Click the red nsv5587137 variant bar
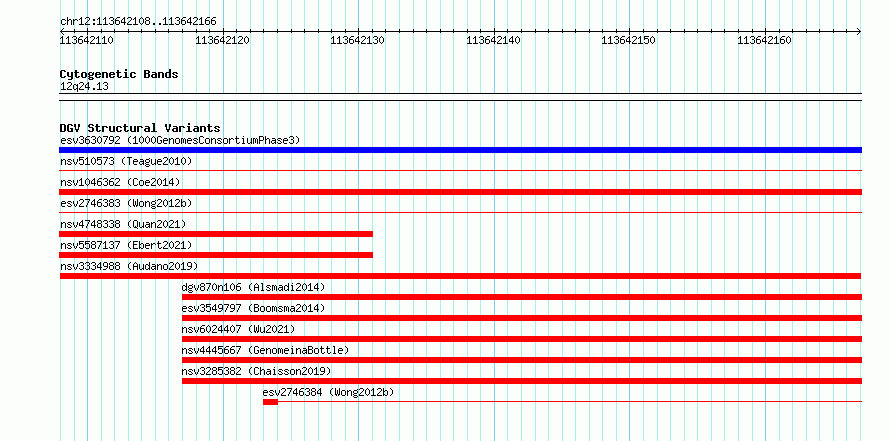The width and height of the screenshot is (890, 441). [x=216, y=255]
